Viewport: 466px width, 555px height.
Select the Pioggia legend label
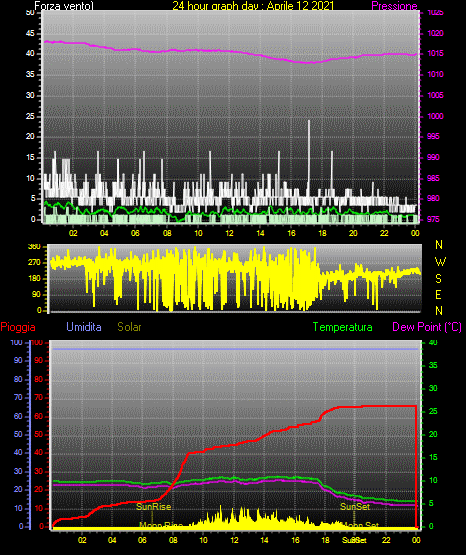[18, 327]
